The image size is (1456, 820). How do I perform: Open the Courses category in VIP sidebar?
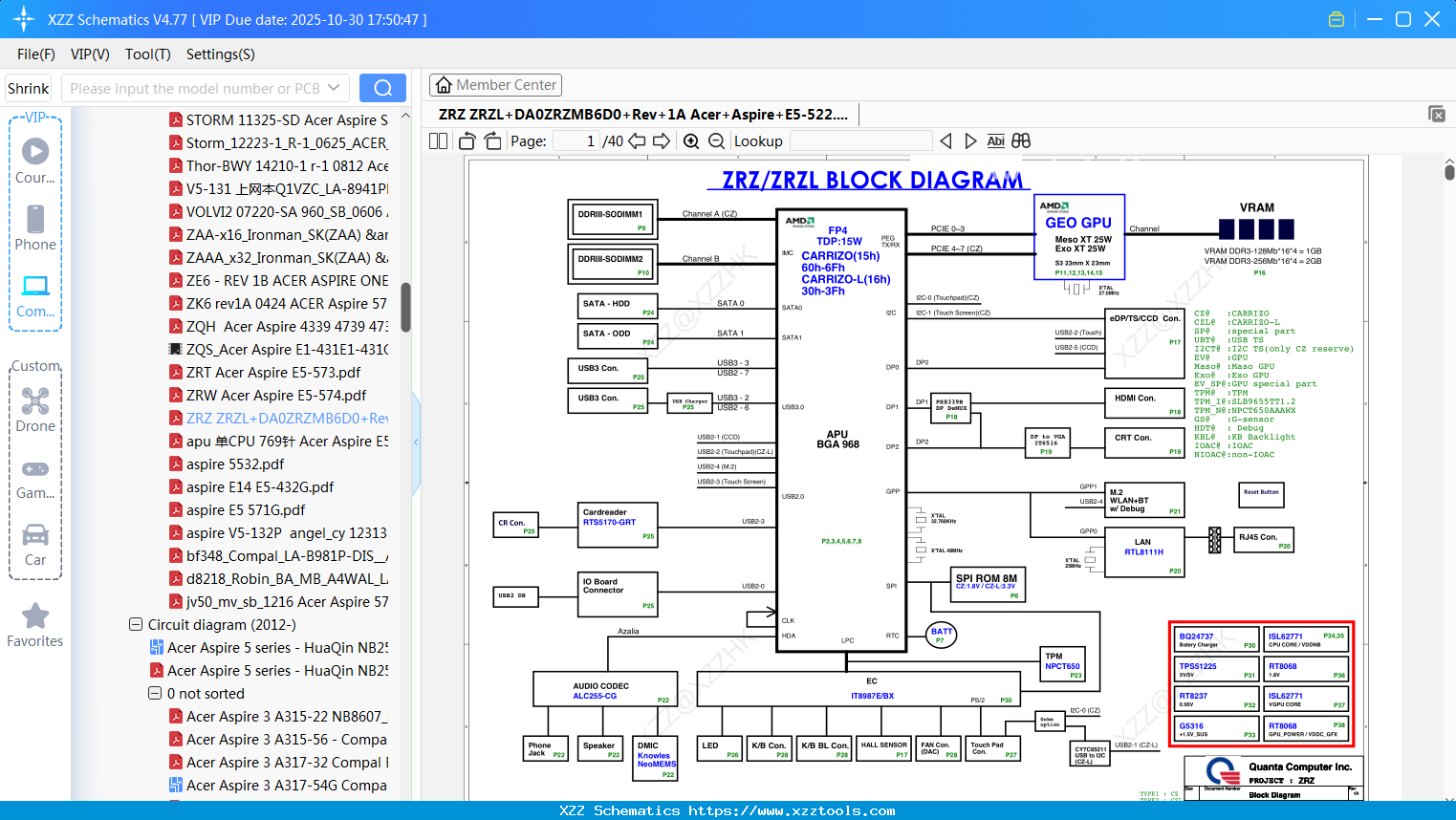click(35, 161)
